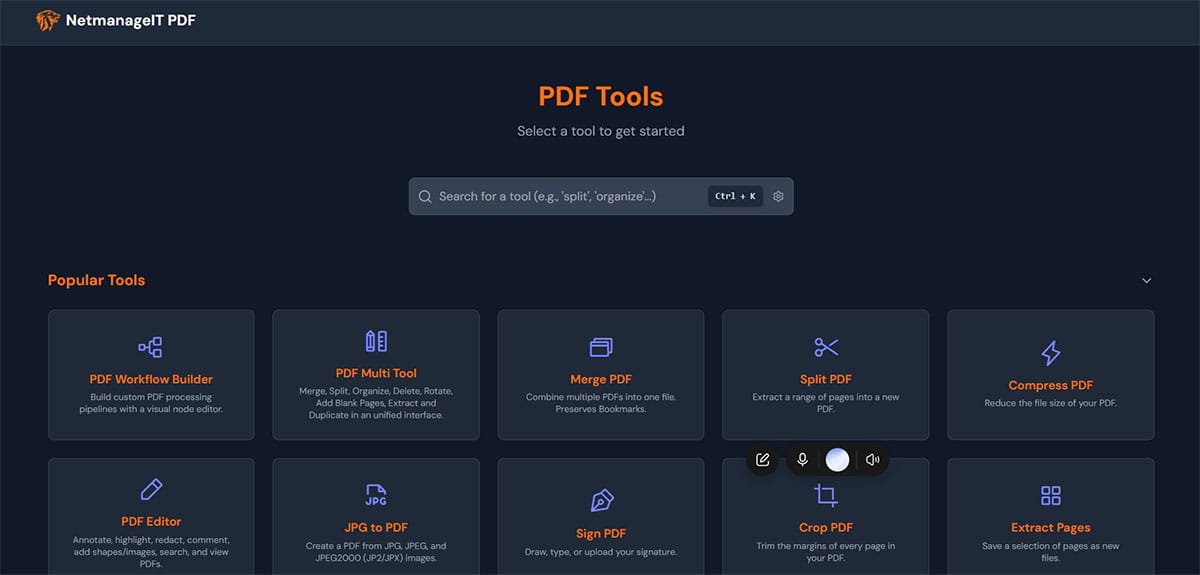This screenshot has width=1200, height=575.
Task: Click the Compress PDF lightning icon
Action: (1051, 353)
